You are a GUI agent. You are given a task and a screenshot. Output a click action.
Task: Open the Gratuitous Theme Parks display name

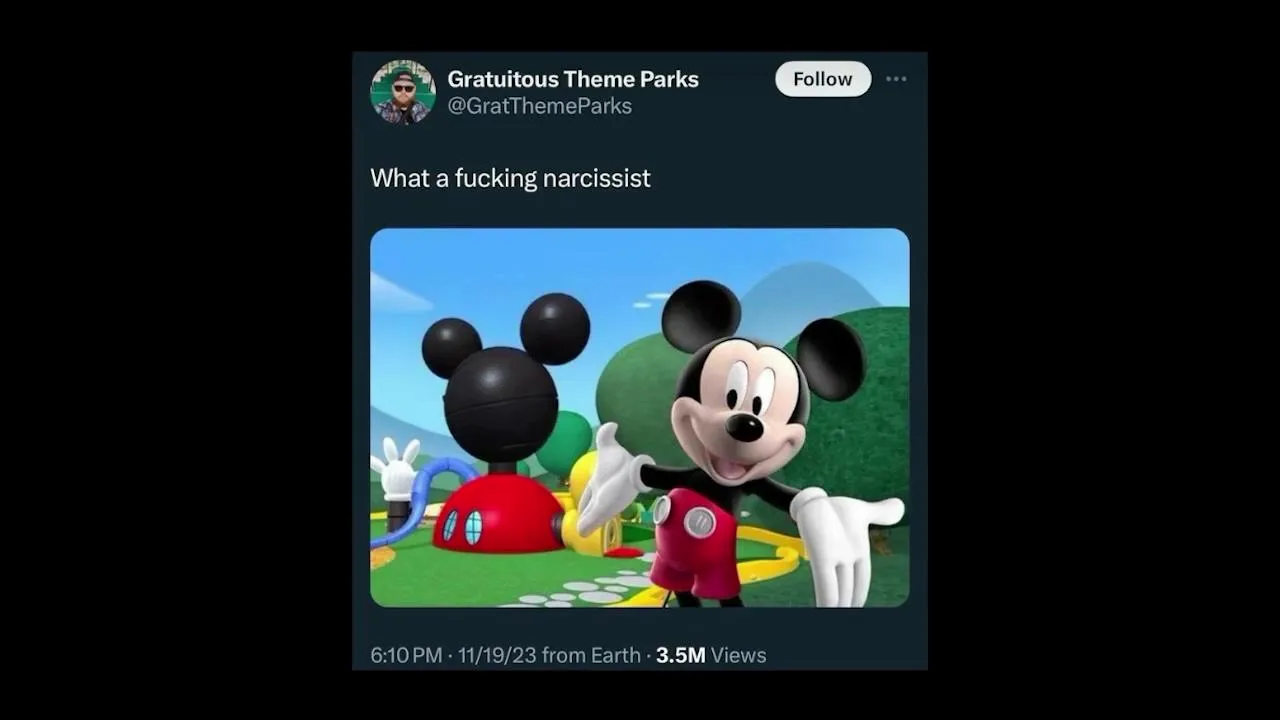(x=573, y=79)
